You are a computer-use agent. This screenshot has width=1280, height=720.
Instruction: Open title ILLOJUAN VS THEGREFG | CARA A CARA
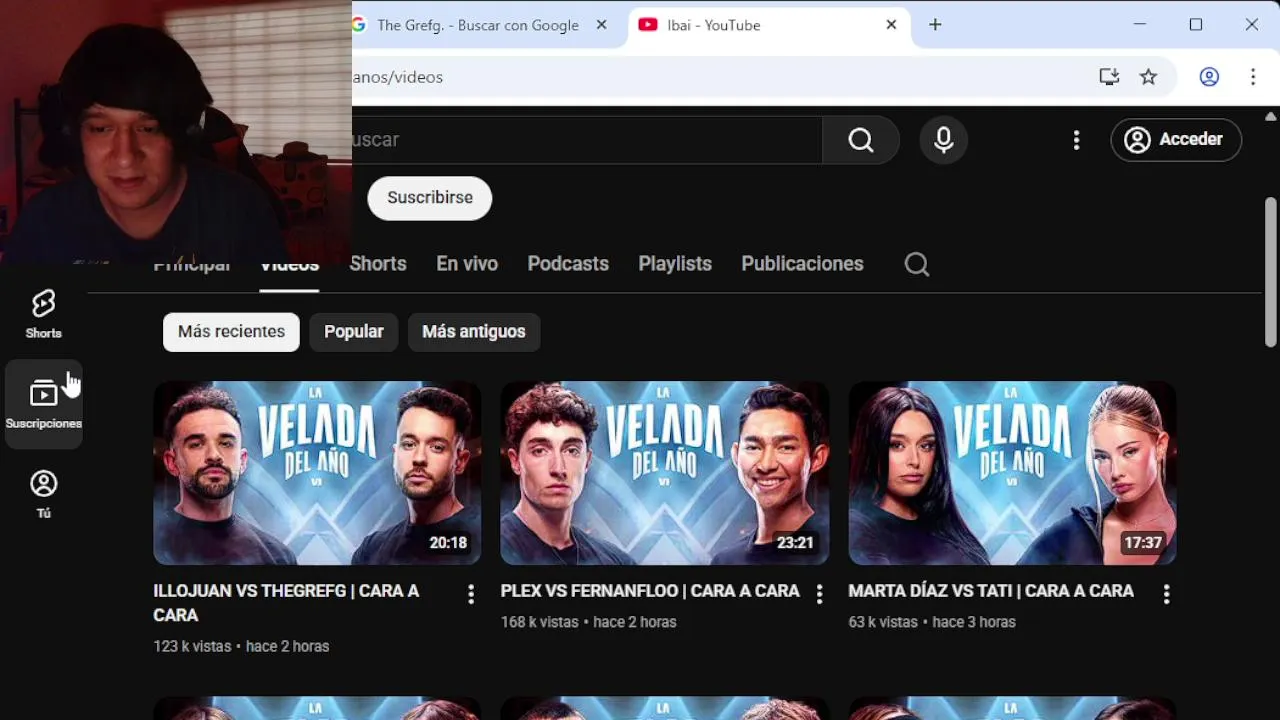point(286,603)
